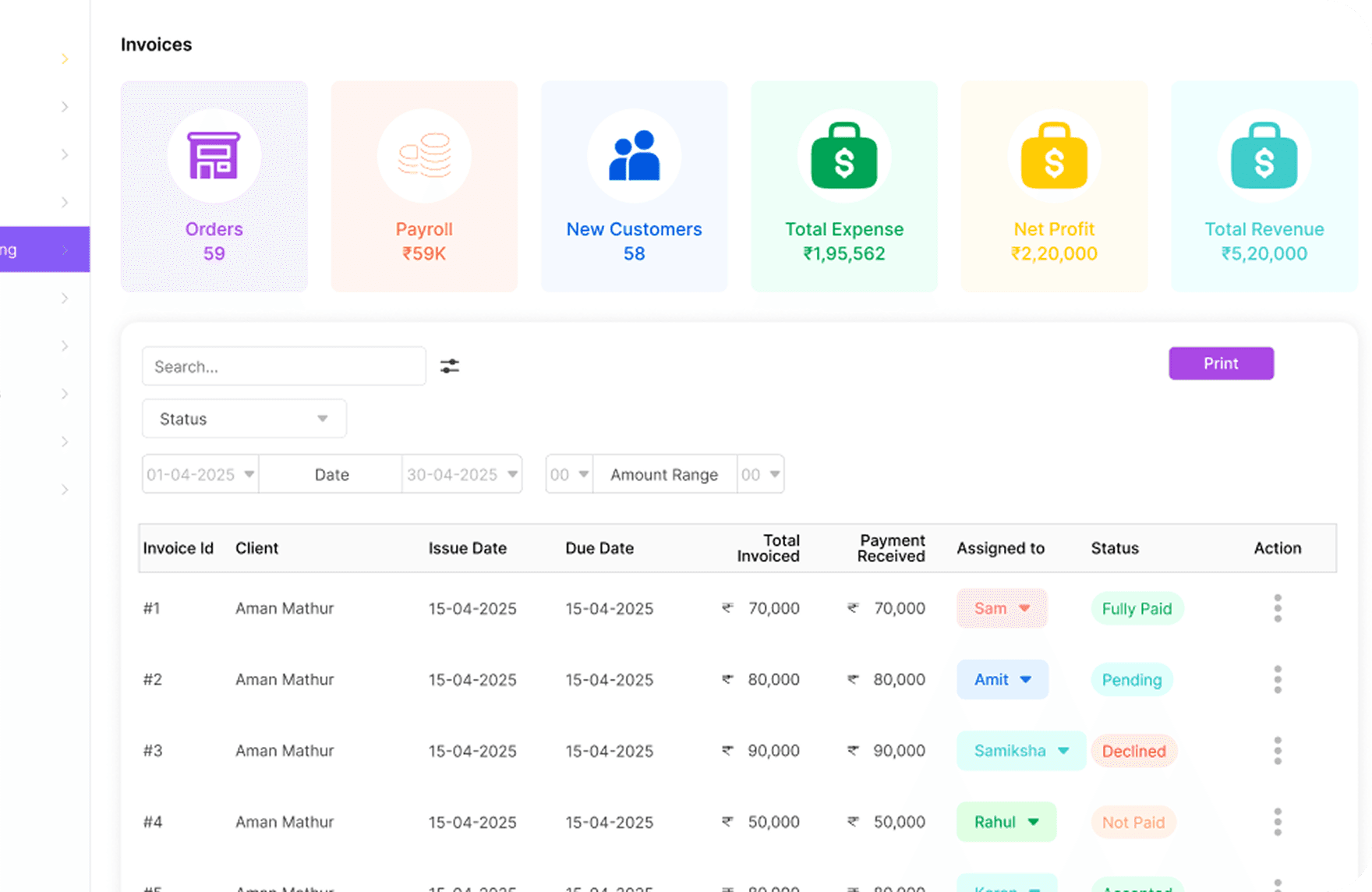The image size is (1372, 892).
Task: Click the Pending status badge on invoice #2
Action: pyautogui.click(x=1131, y=679)
